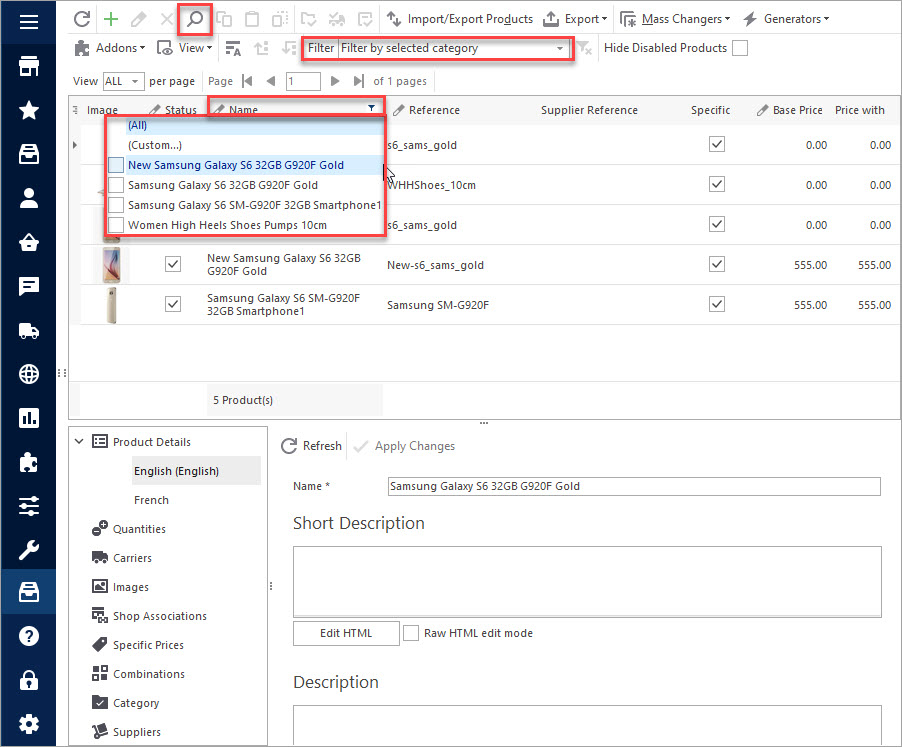Sort by Reference column header
This screenshot has width=902, height=747.
pos(434,110)
